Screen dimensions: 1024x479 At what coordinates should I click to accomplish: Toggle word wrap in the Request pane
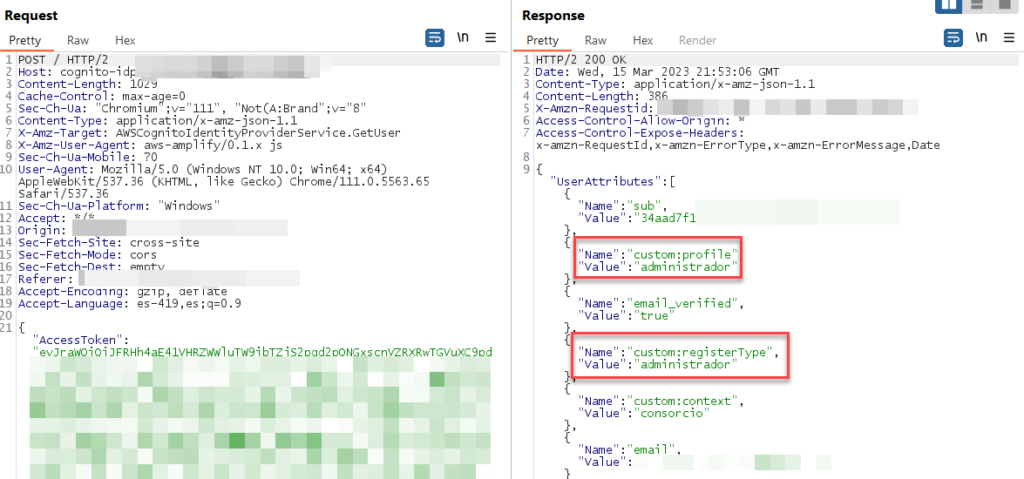point(434,38)
